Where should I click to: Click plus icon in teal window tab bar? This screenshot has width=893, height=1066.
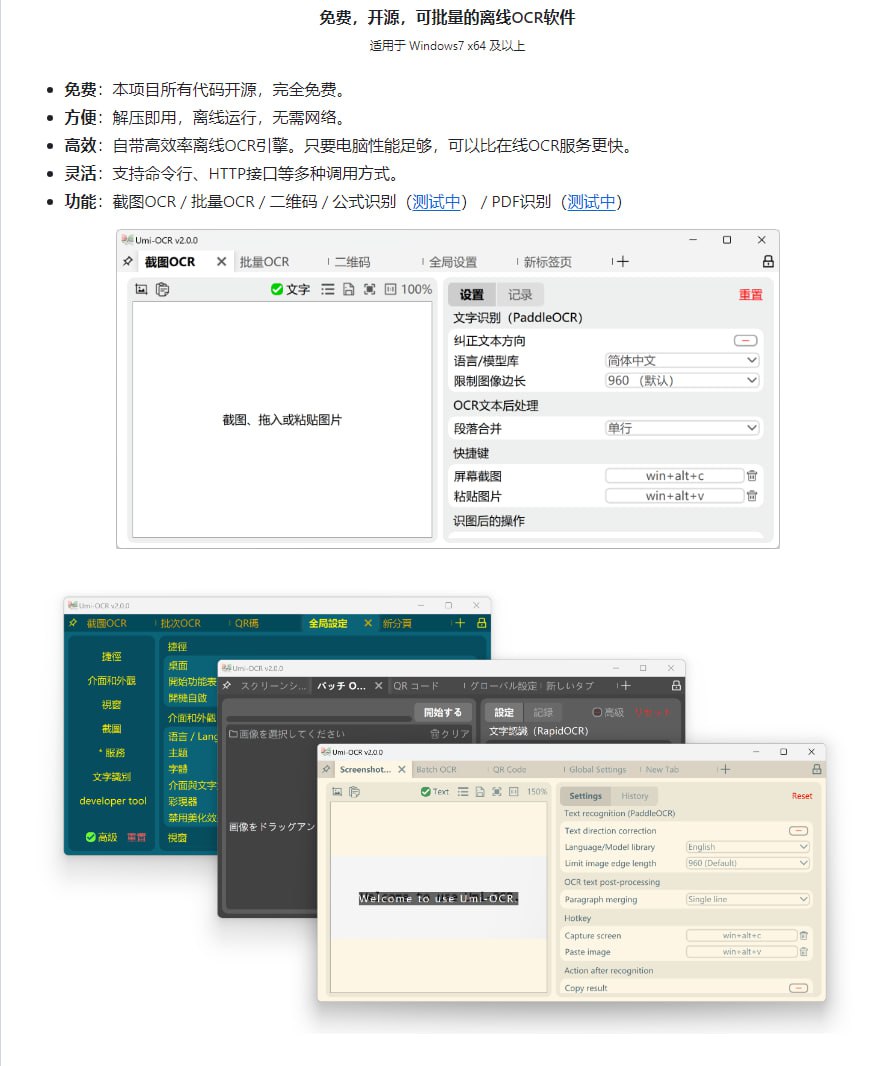tap(460, 623)
